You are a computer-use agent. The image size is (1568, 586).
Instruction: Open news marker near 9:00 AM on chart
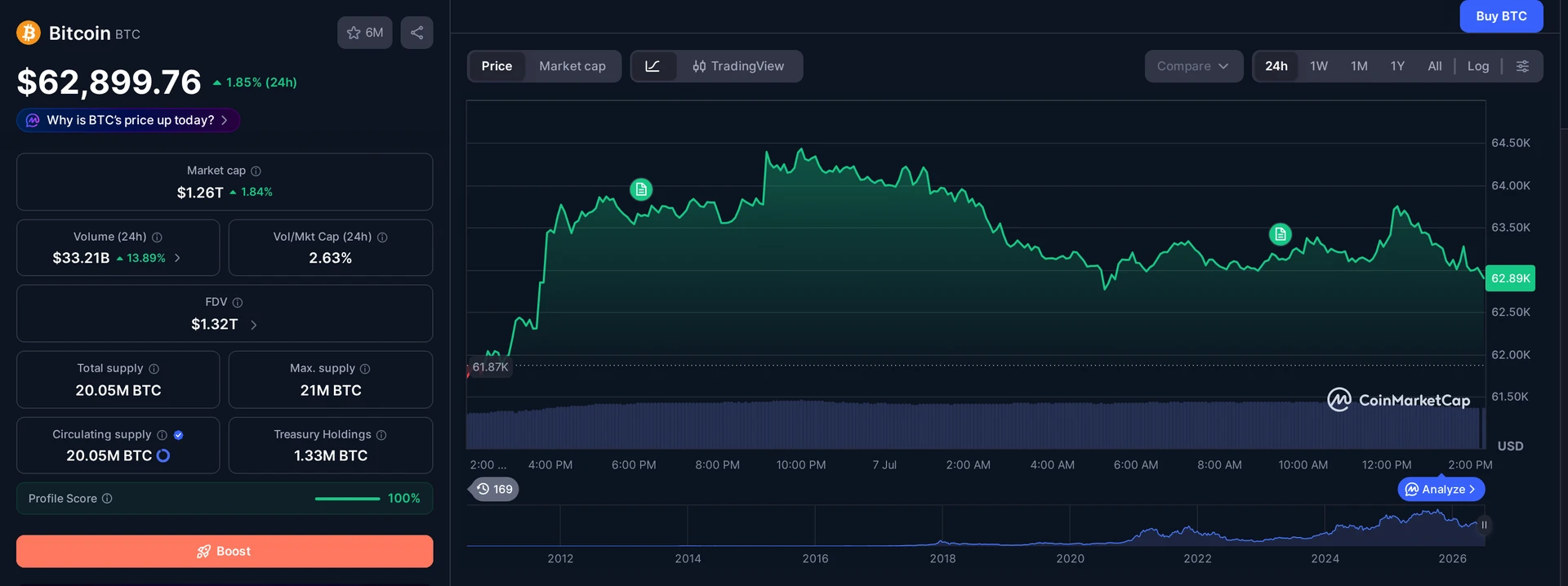[1281, 234]
